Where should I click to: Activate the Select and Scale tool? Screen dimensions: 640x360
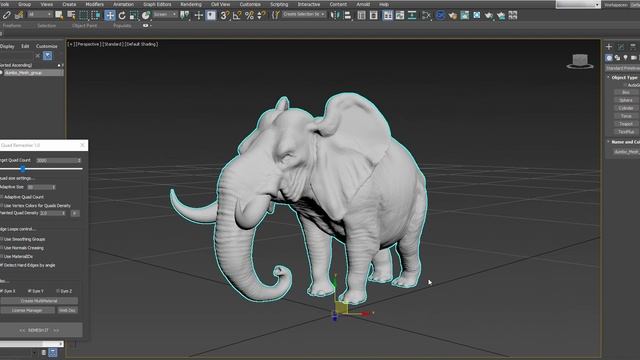(134, 16)
